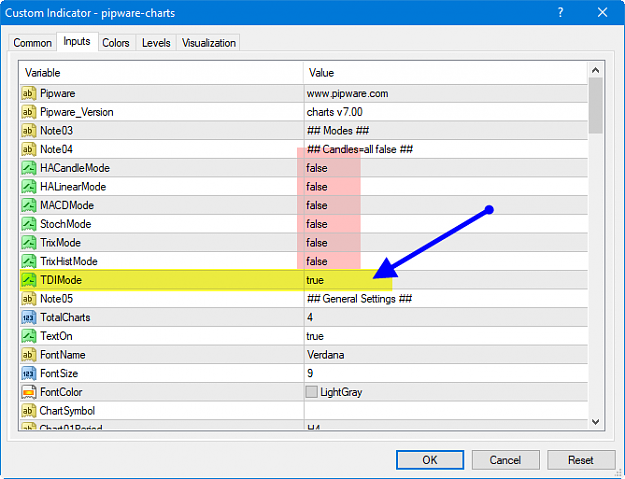The image size is (625, 479).
Task: Click the empty ChartSymbol value field
Action: click(446, 411)
